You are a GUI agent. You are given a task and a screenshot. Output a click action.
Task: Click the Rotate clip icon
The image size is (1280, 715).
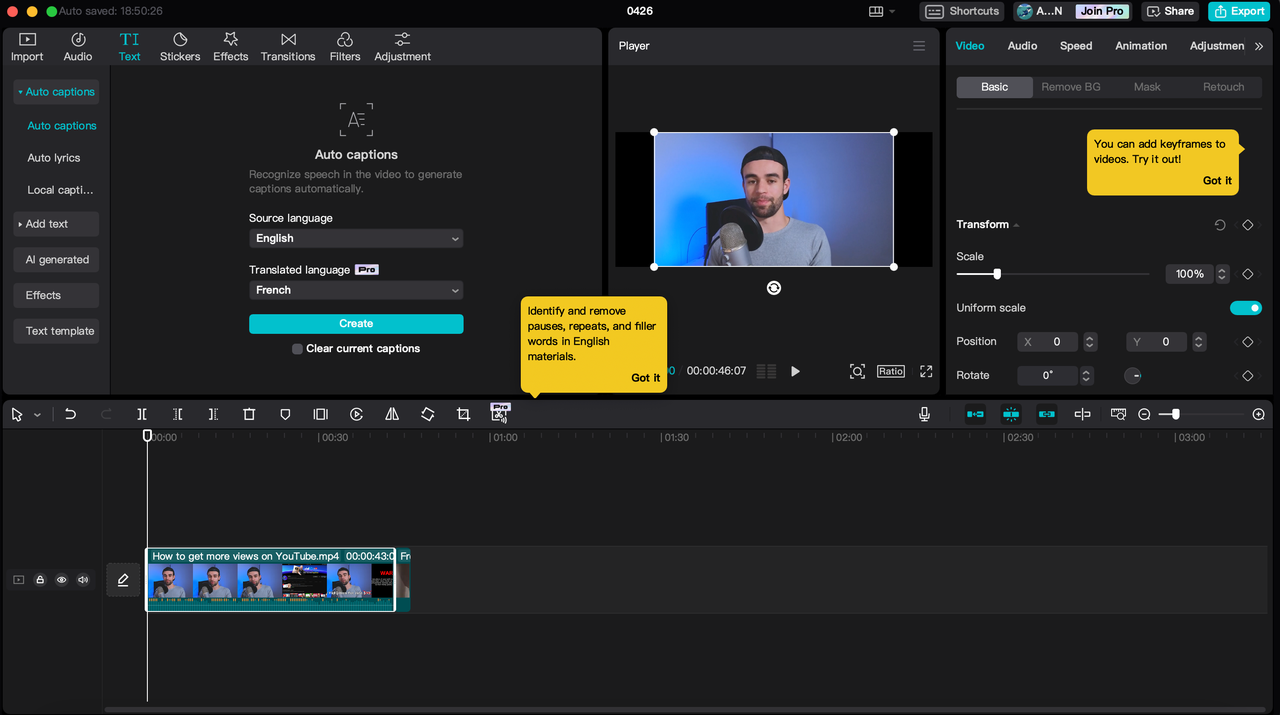tap(427, 414)
